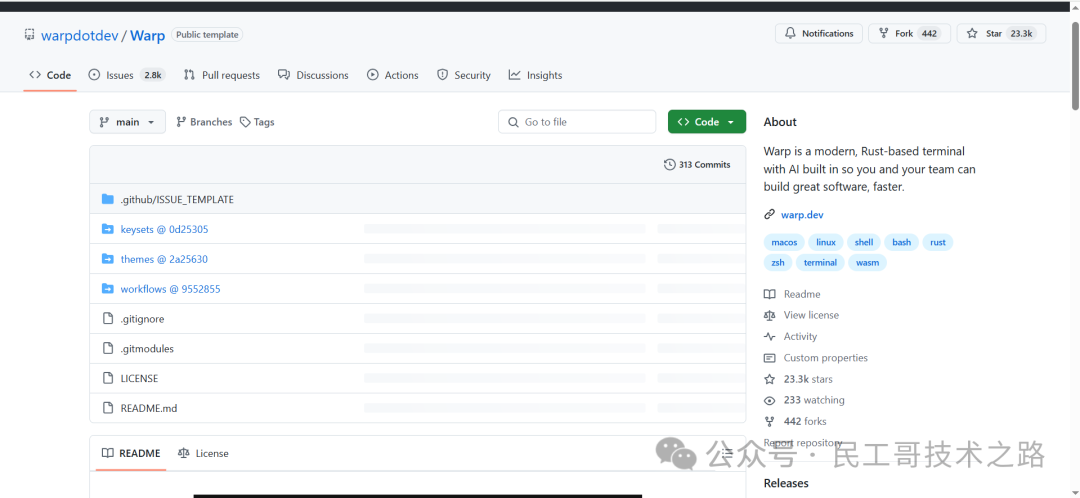Filter by the zsh topic tag
1080x498 pixels.
(x=778, y=262)
